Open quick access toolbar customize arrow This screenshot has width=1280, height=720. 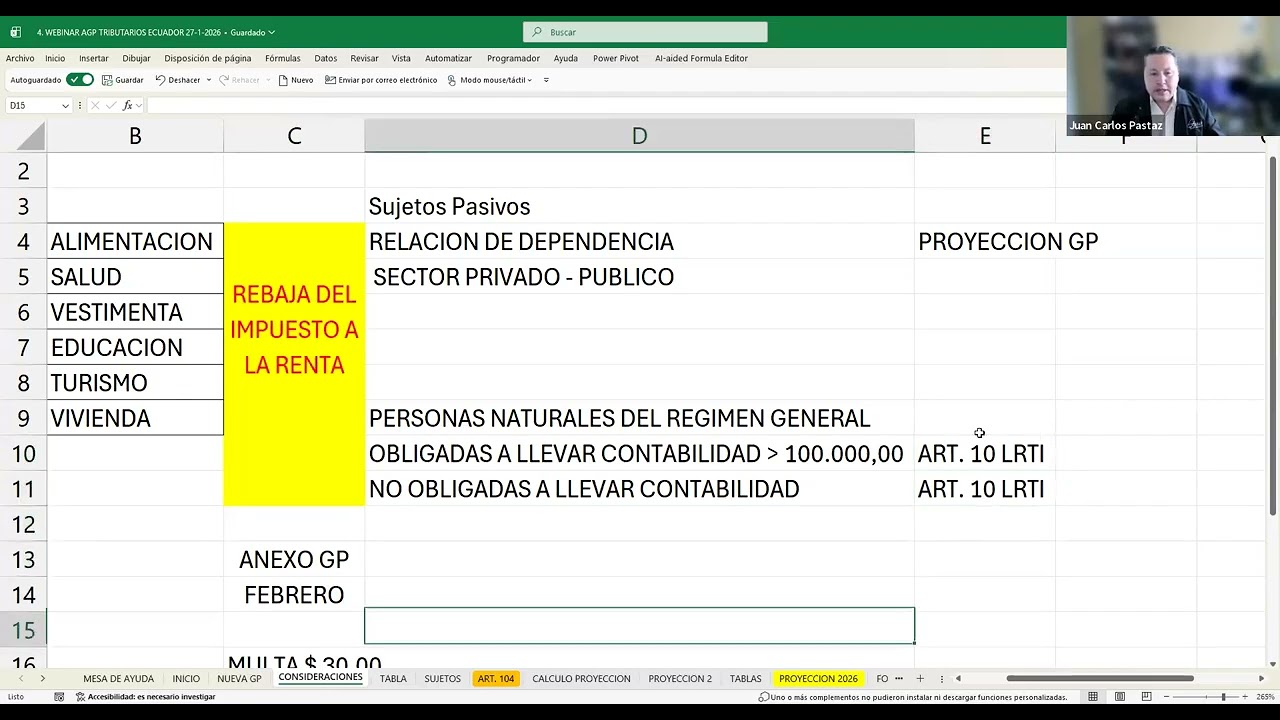point(546,80)
